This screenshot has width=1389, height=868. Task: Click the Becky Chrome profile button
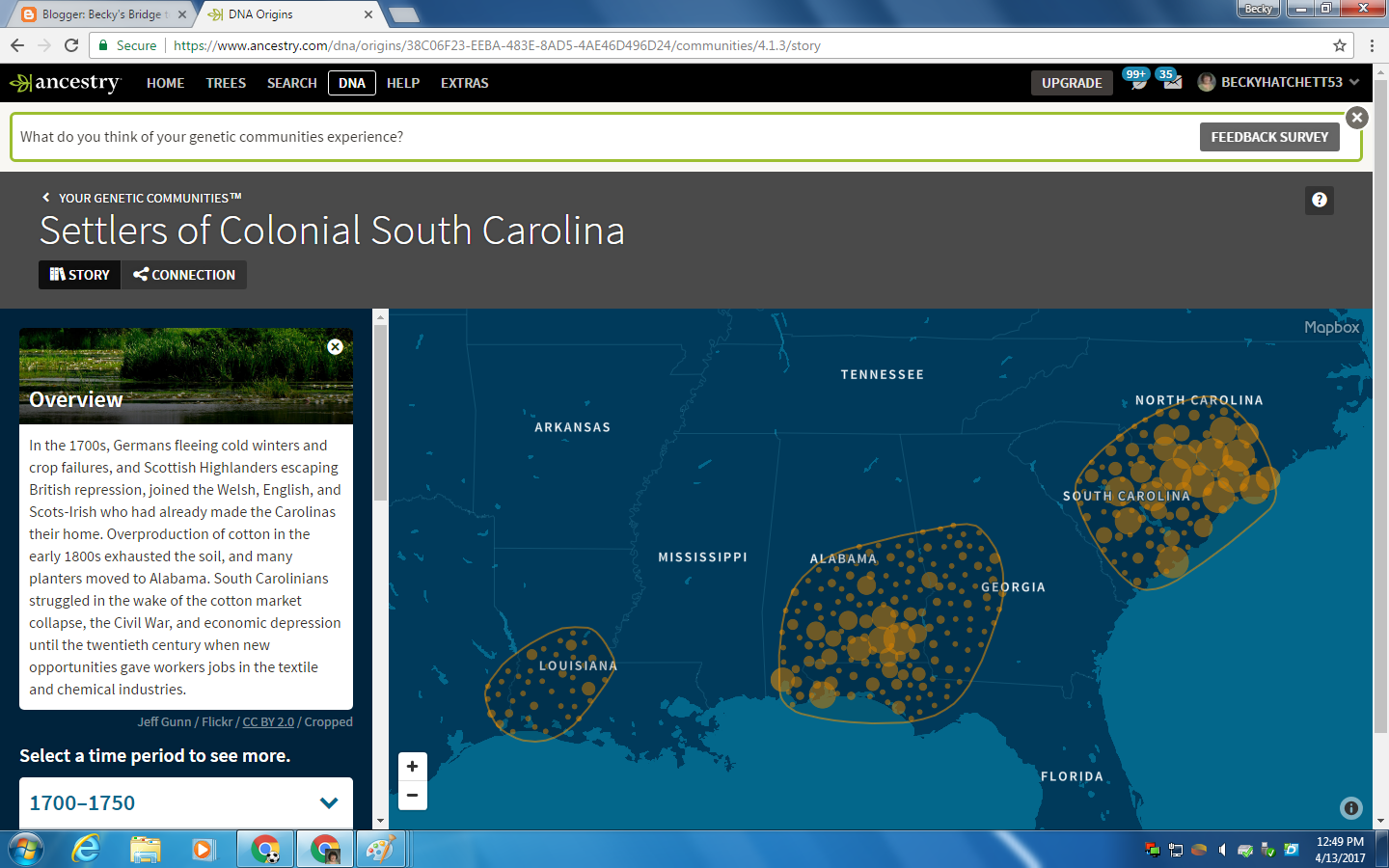(1258, 9)
